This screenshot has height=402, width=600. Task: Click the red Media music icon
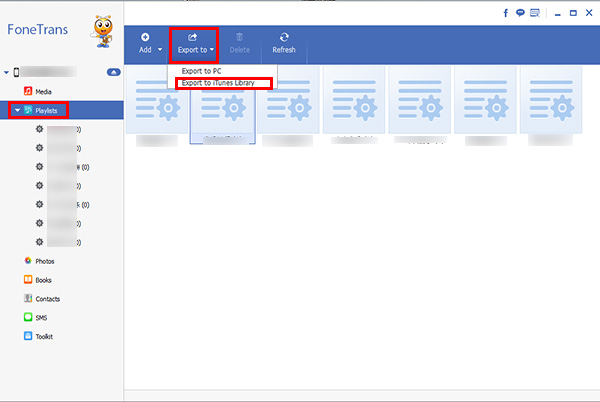pyautogui.click(x=28, y=91)
